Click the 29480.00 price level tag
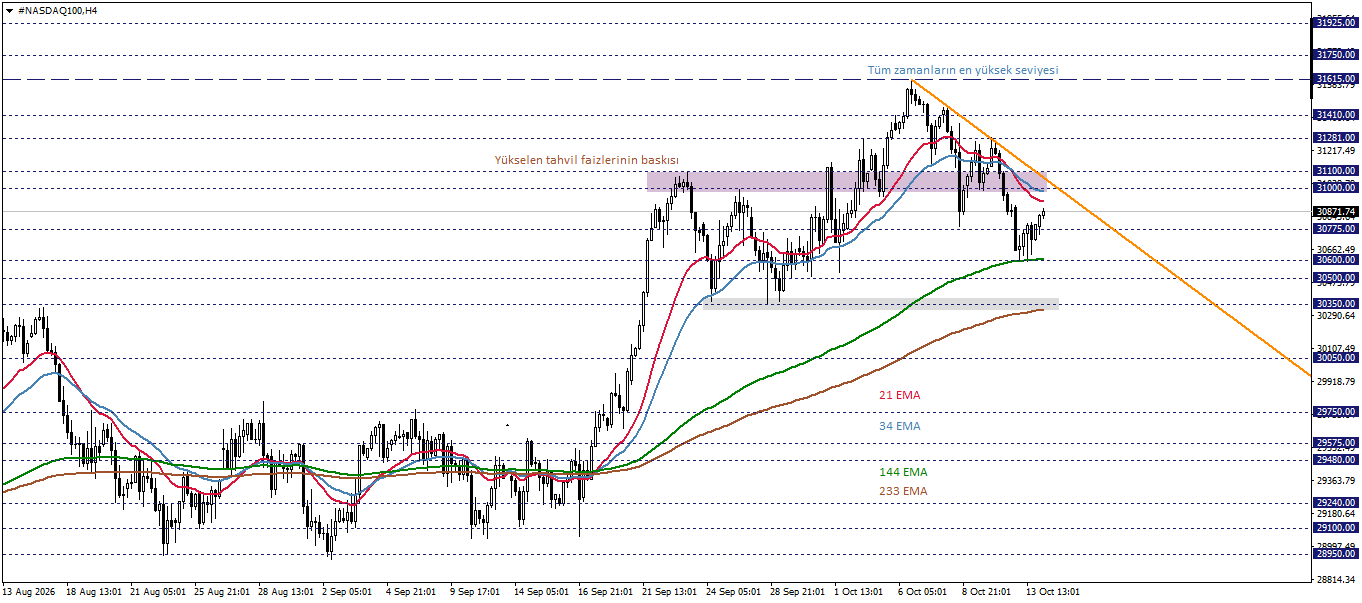The height and width of the screenshot is (603, 1362). [1336, 460]
